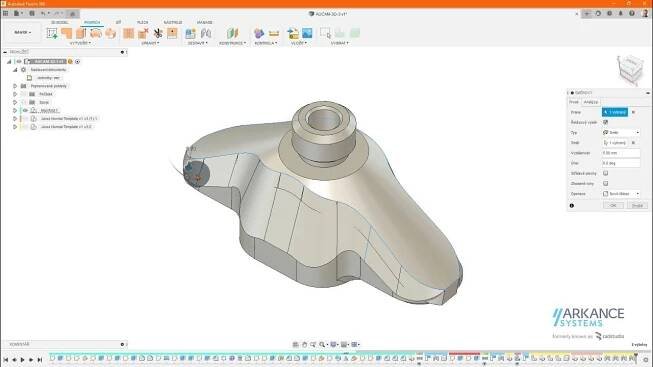
Task: Select the Prvek tab in dialog
Action: (x=574, y=102)
